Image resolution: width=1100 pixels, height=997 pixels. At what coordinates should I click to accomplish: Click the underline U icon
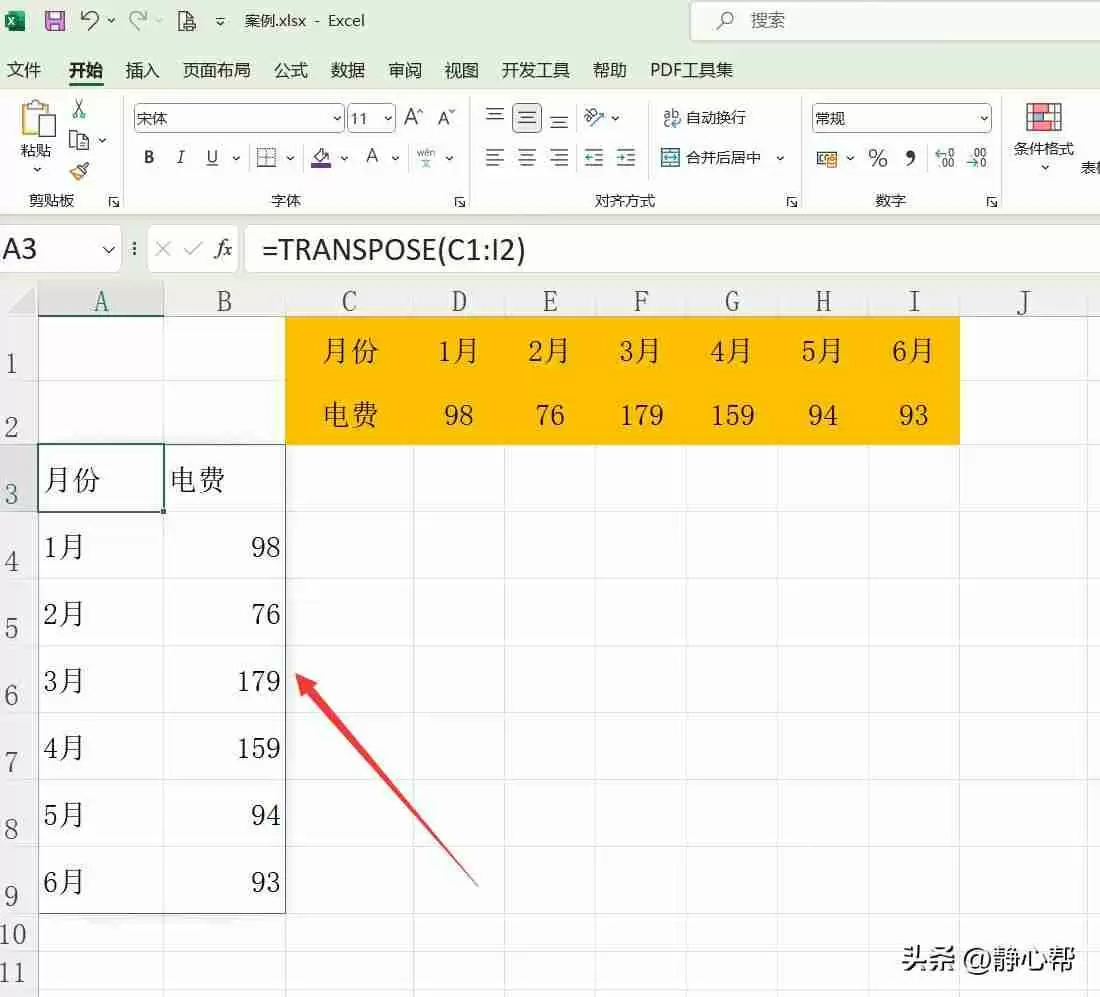[x=210, y=157]
